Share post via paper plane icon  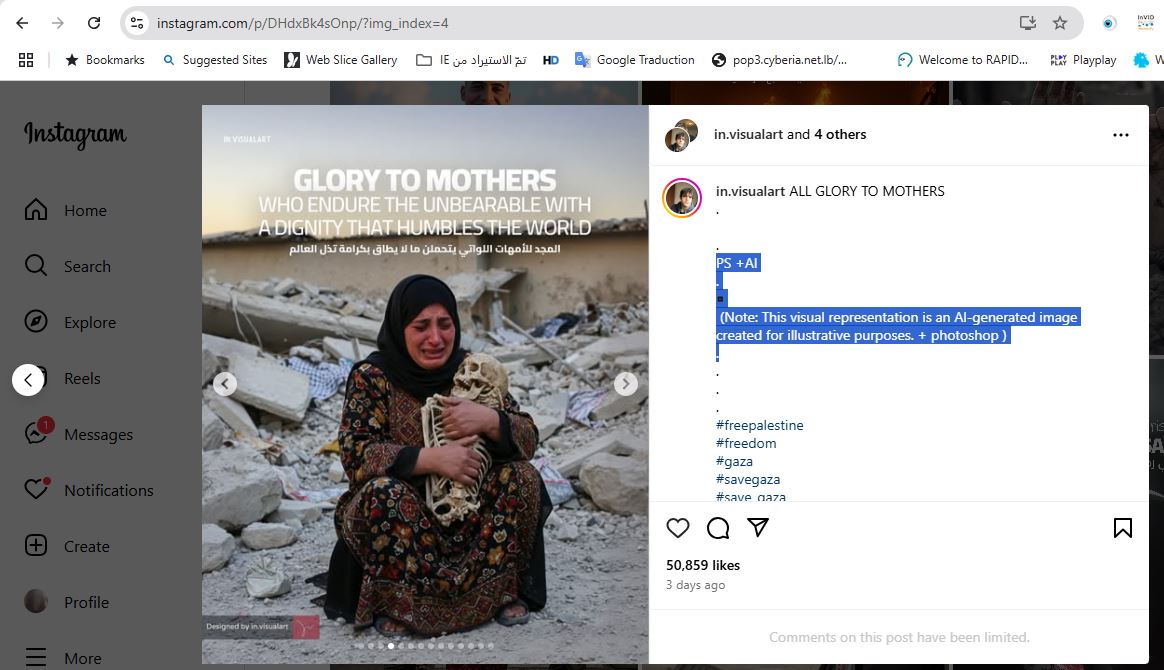click(758, 527)
